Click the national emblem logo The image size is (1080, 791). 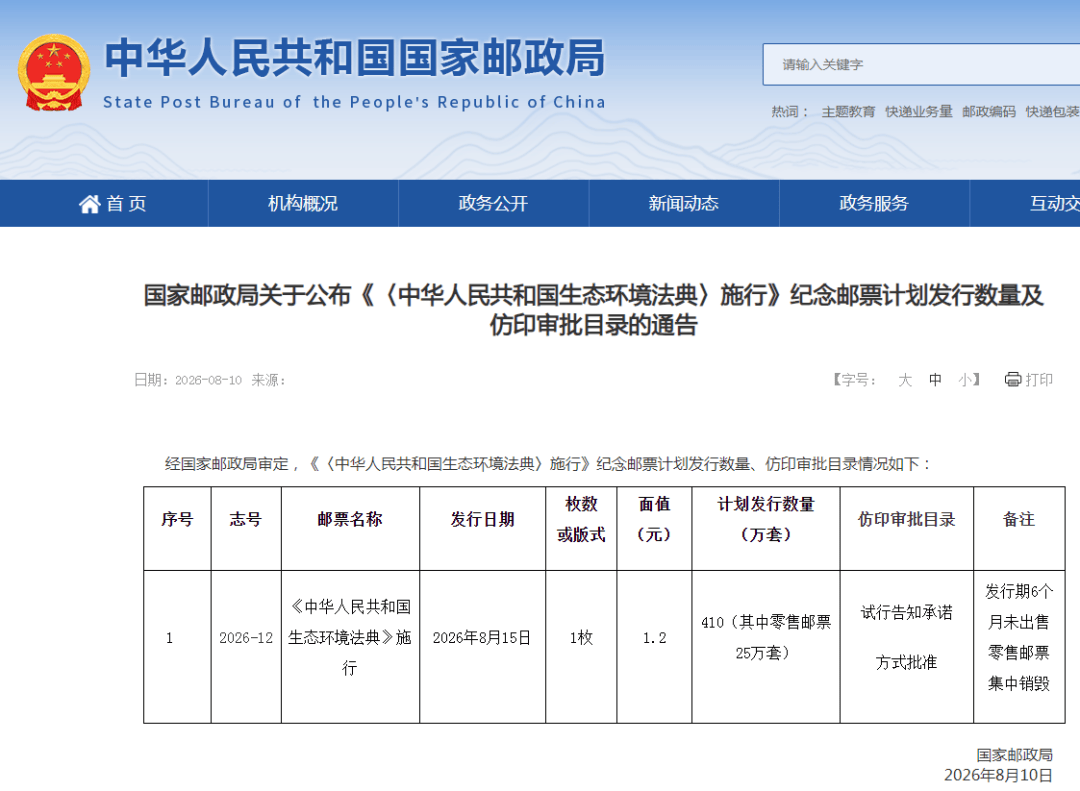point(54,72)
